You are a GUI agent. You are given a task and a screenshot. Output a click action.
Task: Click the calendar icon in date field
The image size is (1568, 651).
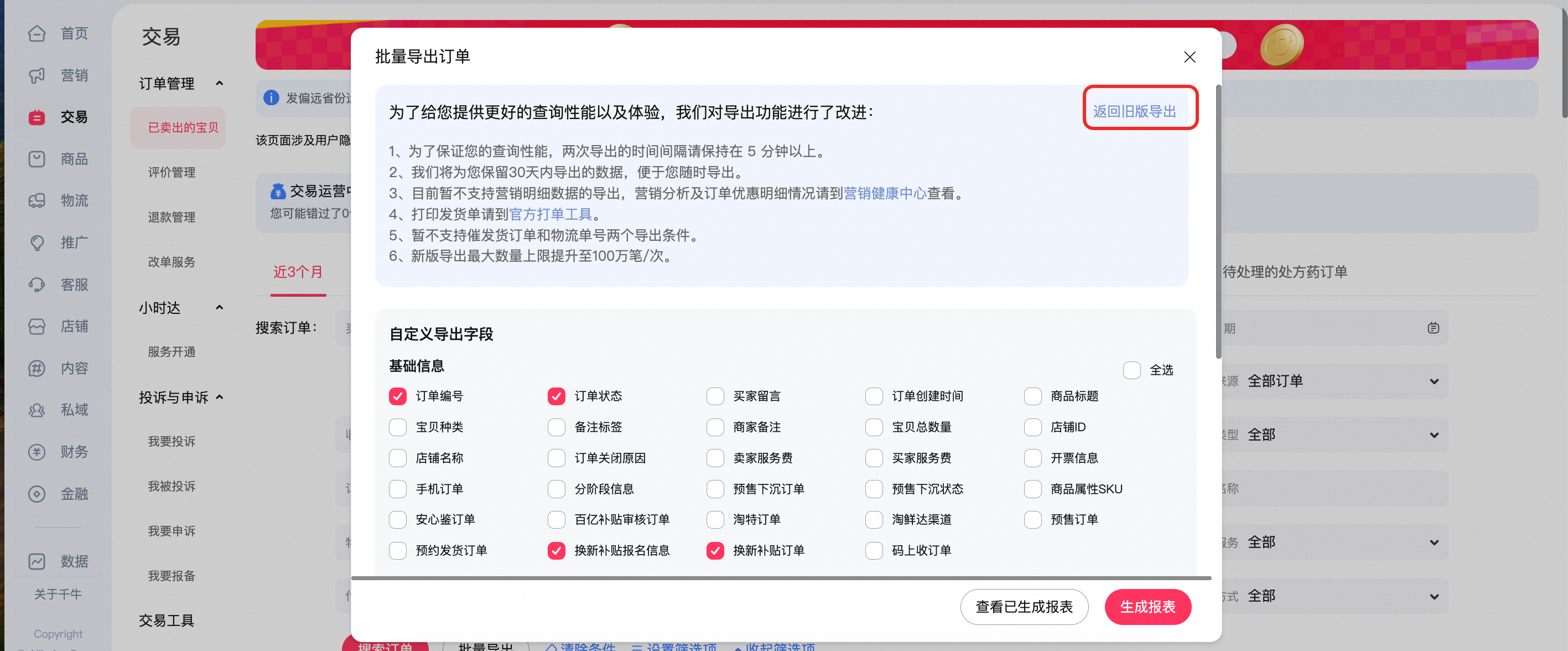point(1433,328)
